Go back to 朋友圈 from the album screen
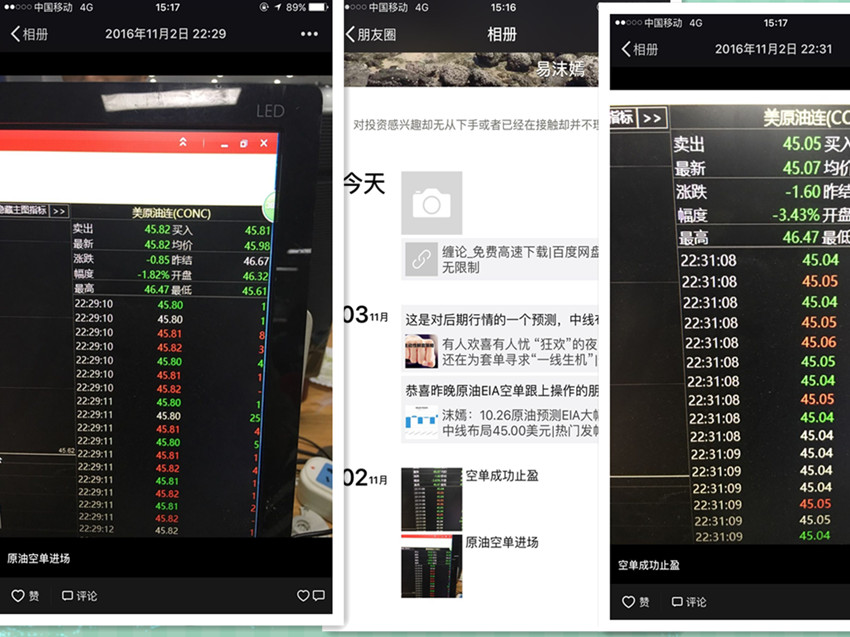 (371, 35)
